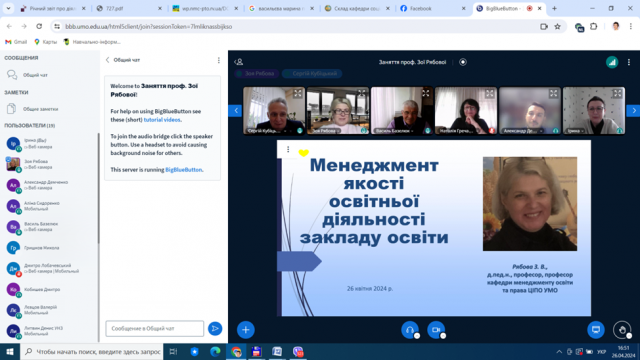Focus the Сообщение в Общий чат input field
This screenshot has width=640, height=360.
[155, 329]
